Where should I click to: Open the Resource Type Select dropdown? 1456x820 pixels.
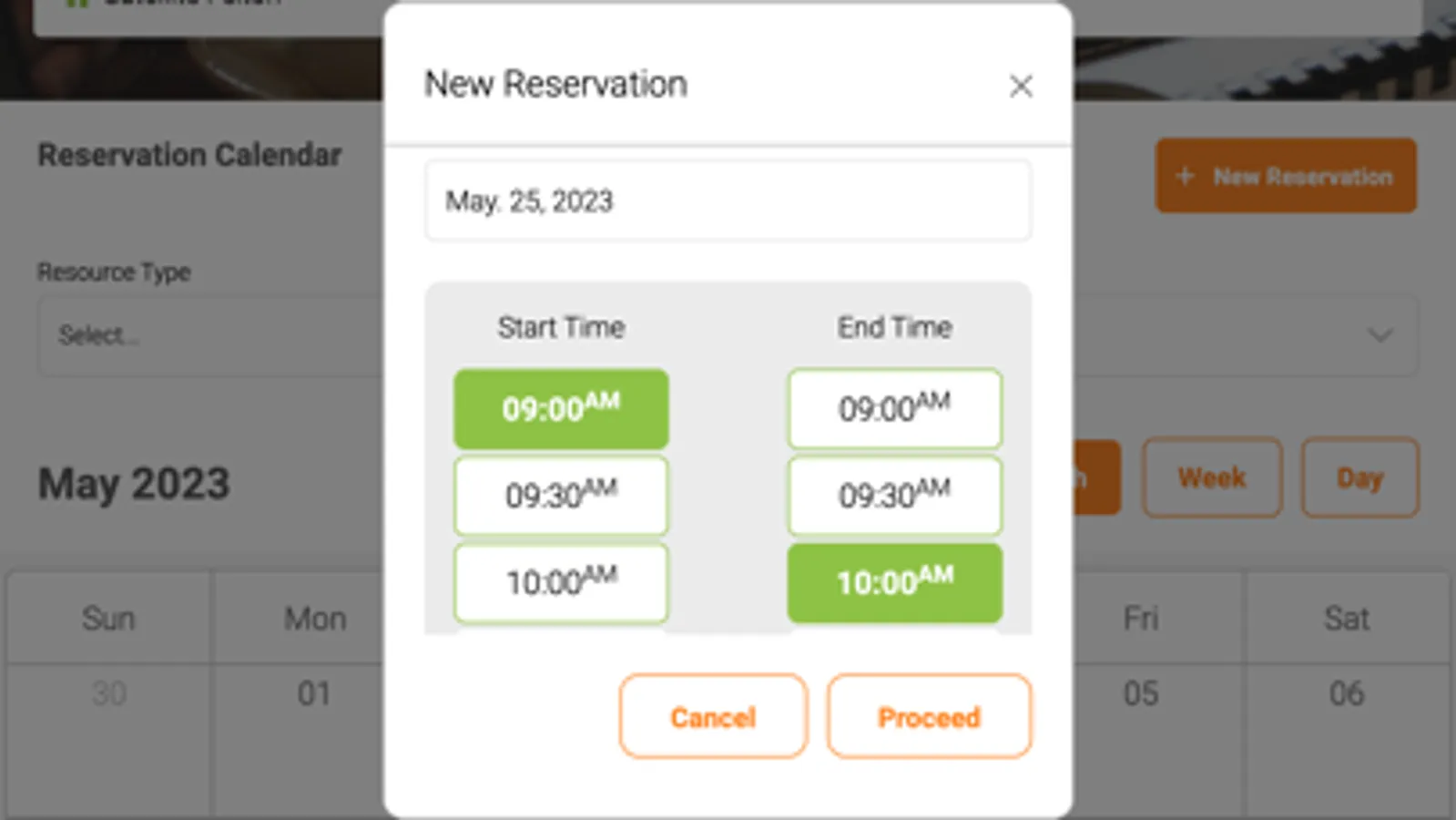(x=209, y=335)
